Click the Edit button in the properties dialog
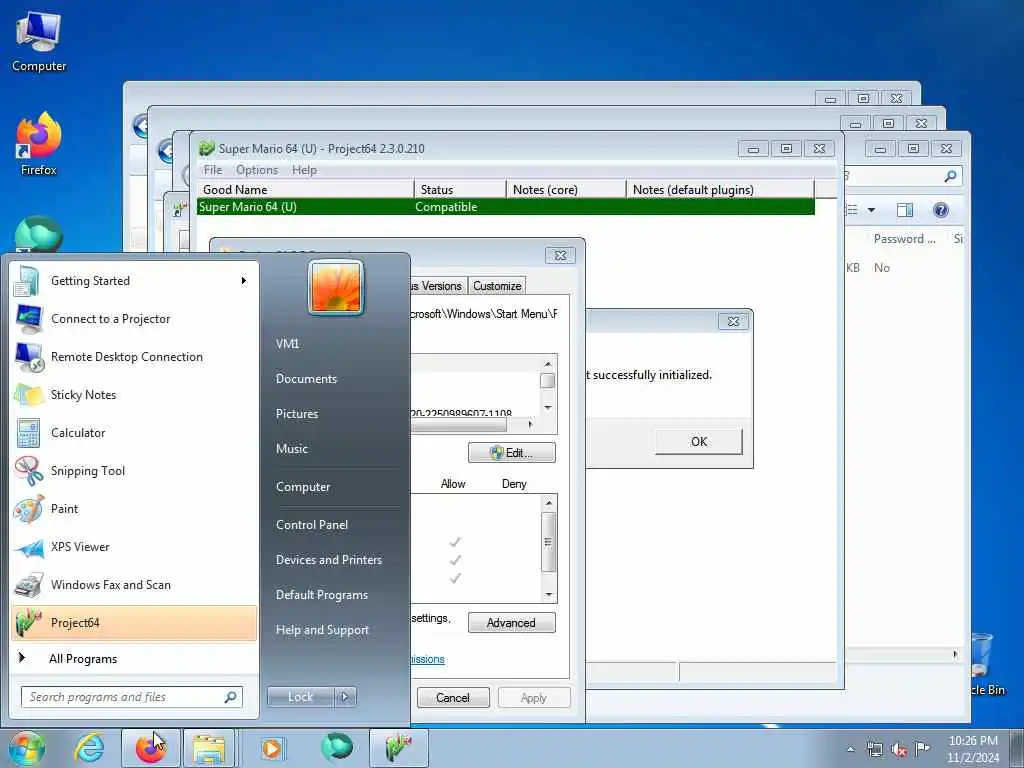The height and width of the screenshot is (768, 1024). [512, 453]
